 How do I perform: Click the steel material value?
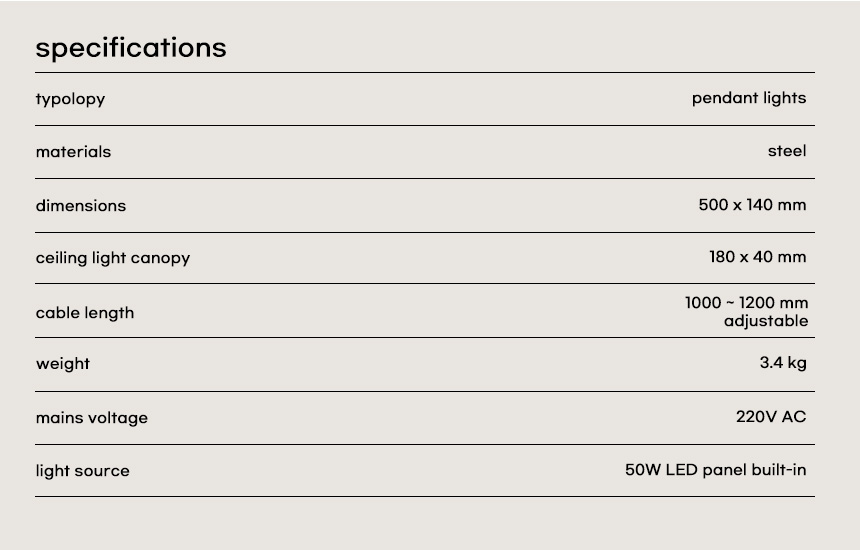[786, 151]
